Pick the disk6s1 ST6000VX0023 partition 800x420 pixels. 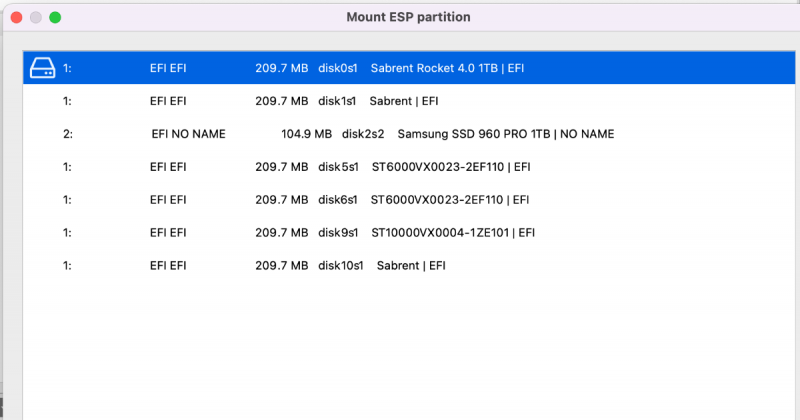pos(449,200)
